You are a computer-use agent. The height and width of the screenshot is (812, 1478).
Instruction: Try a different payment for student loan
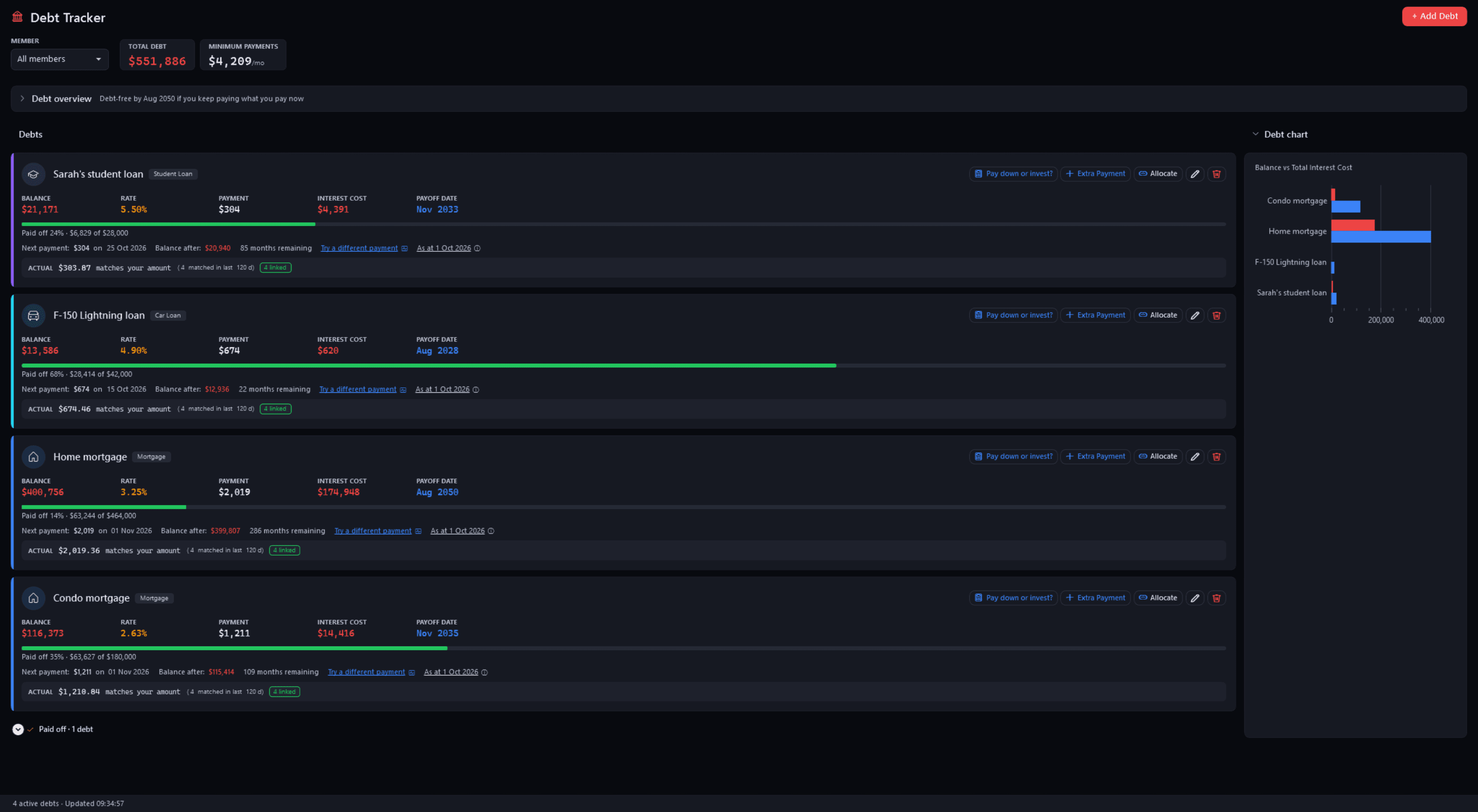pos(359,248)
